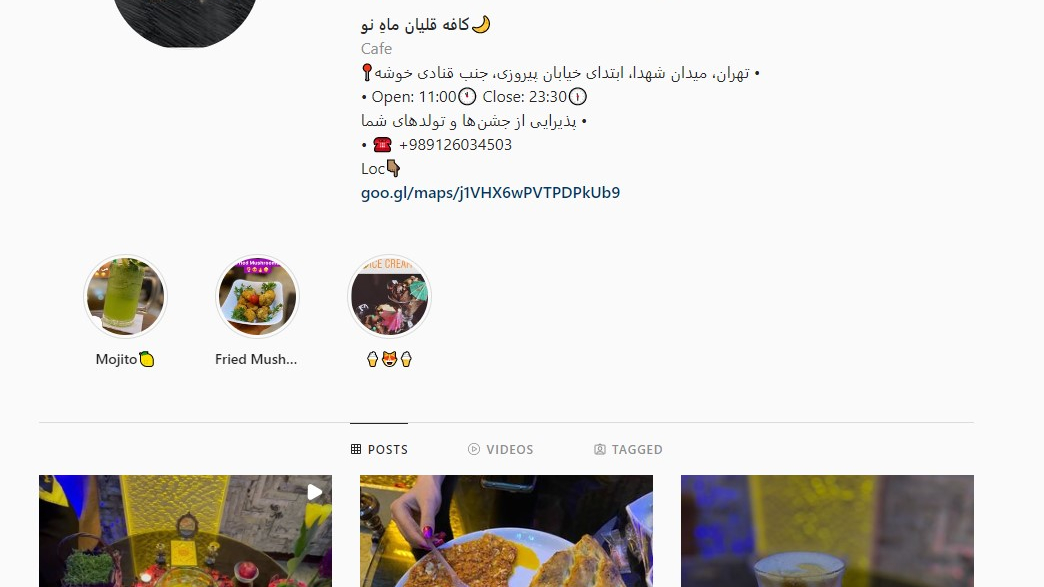Open the Fried Mushroom highlight circle
1044x587 pixels.
257,296
